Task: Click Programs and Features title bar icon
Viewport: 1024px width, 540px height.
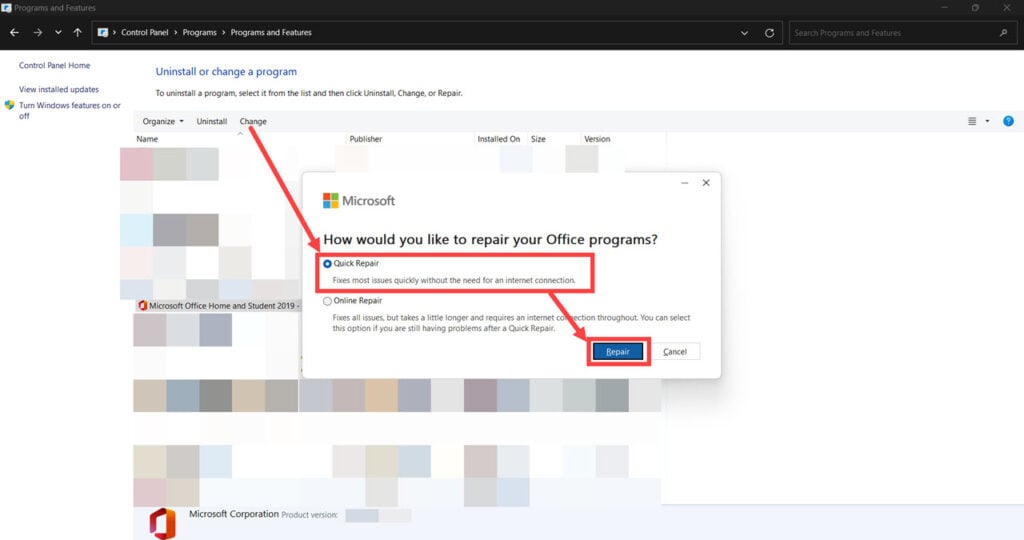Action: pos(7,8)
